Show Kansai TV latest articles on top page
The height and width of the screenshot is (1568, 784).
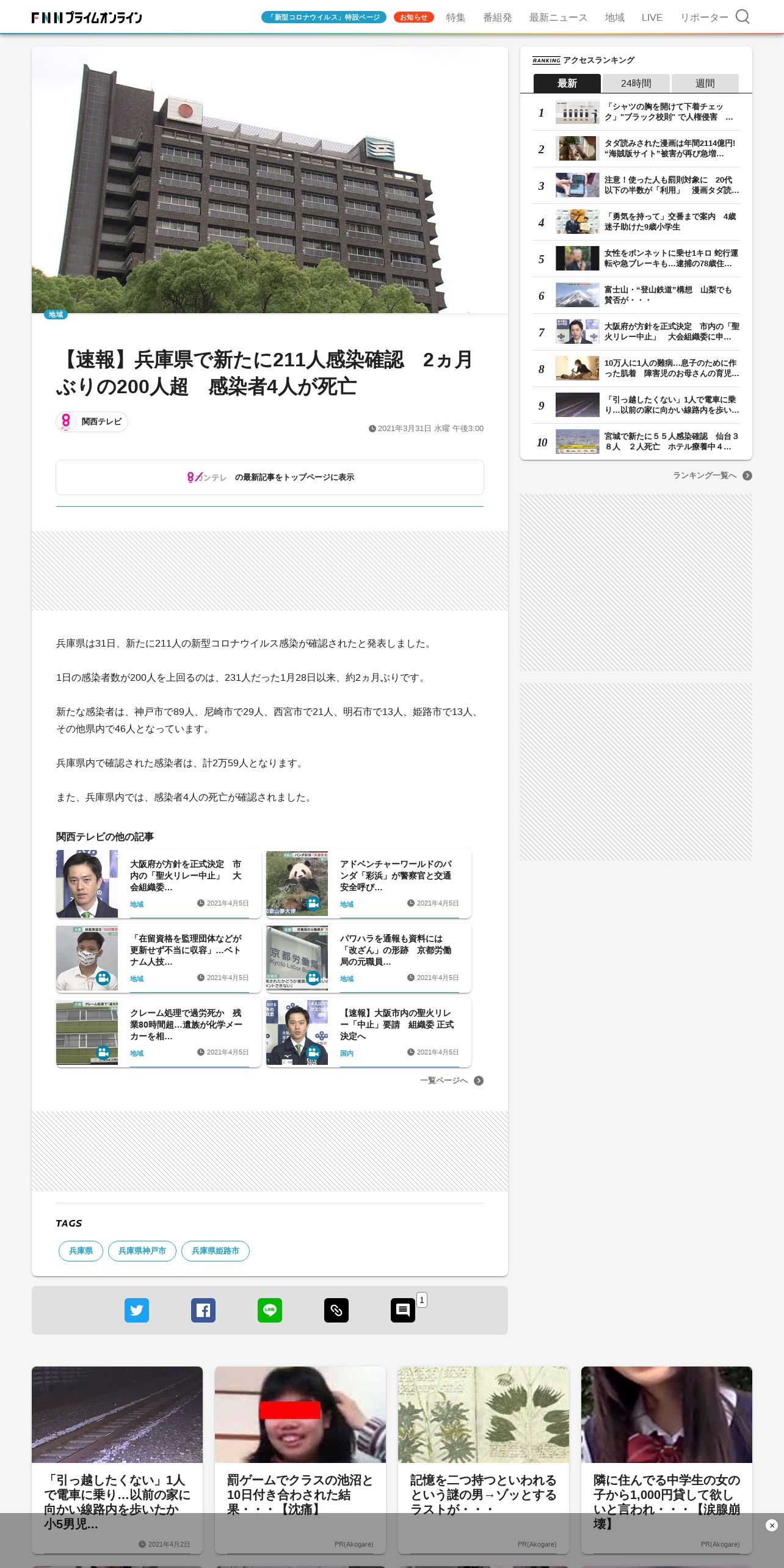point(270,477)
